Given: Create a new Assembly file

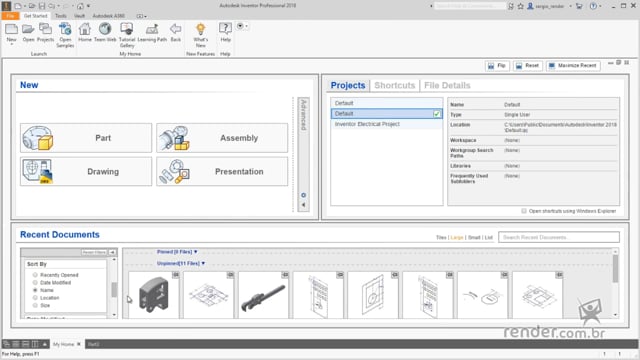Looking at the screenshot, I should [222, 138].
